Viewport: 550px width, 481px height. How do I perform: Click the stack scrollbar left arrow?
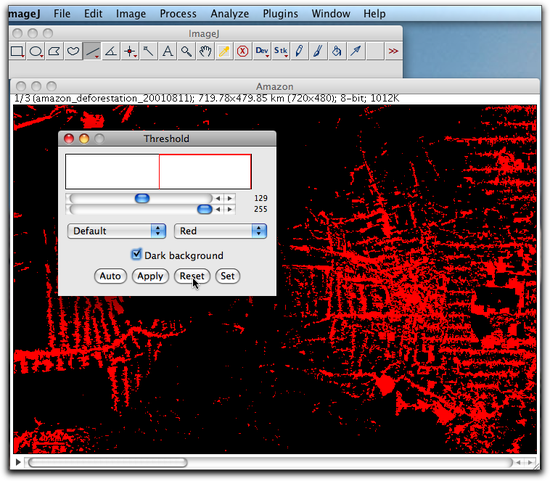click(x=519, y=462)
